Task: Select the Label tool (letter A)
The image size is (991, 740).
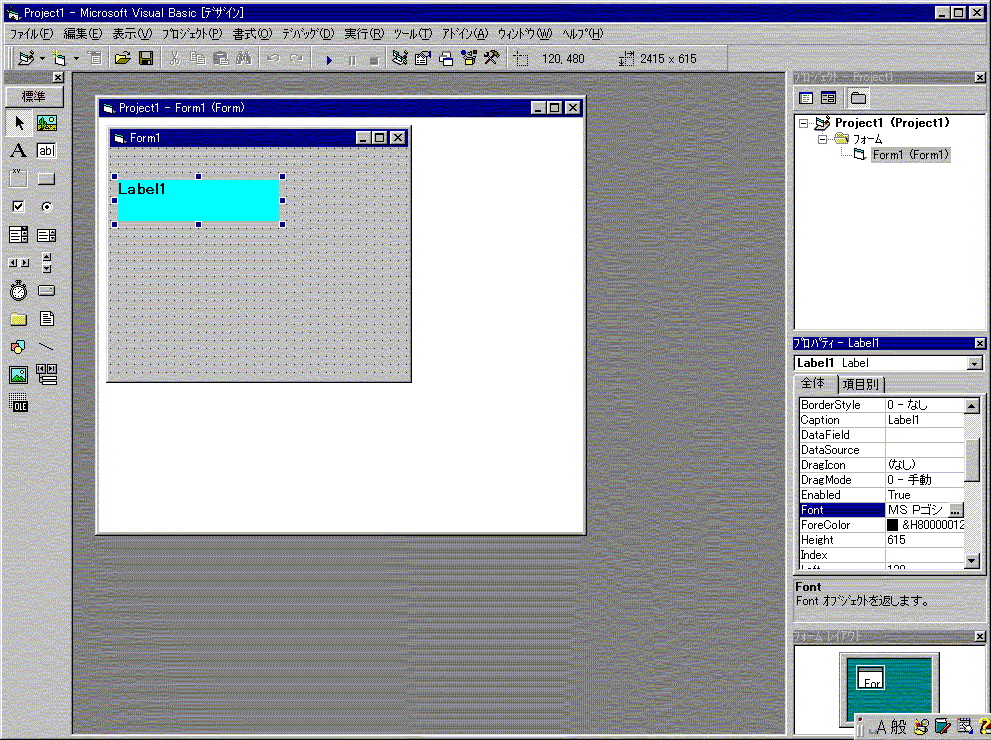Action: [x=18, y=151]
